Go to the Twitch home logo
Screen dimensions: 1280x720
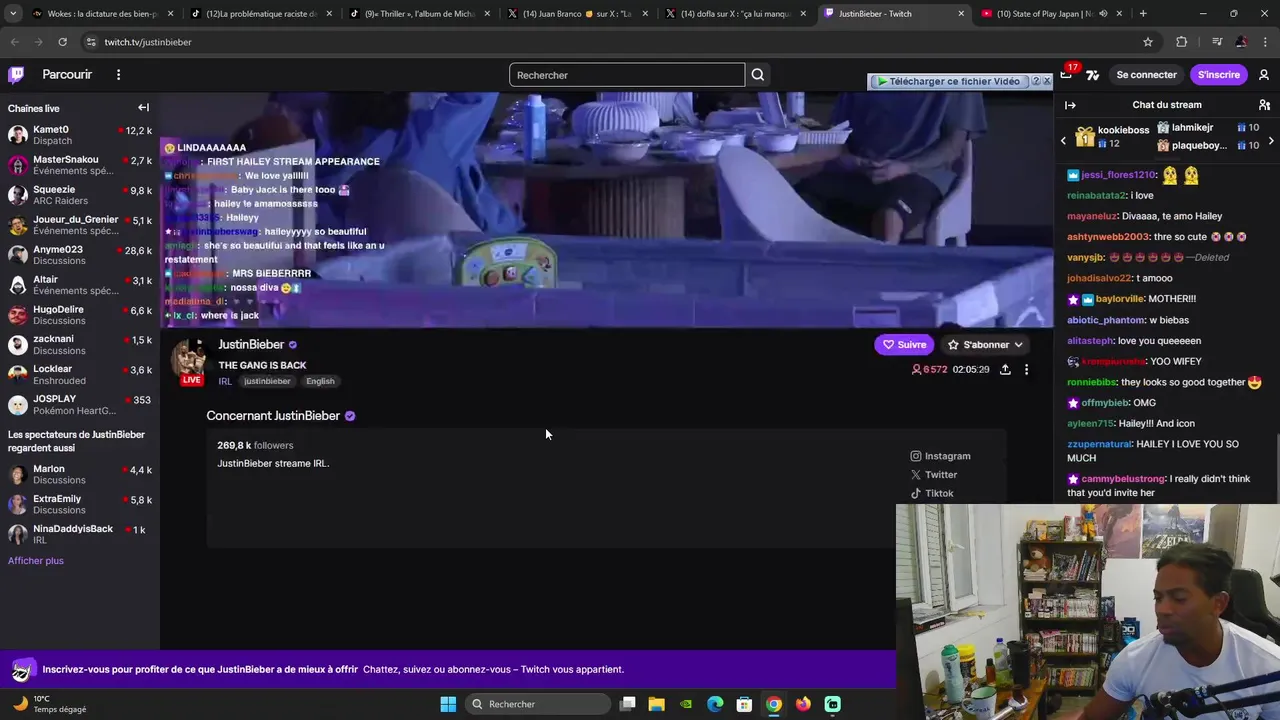click(x=16, y=75)
